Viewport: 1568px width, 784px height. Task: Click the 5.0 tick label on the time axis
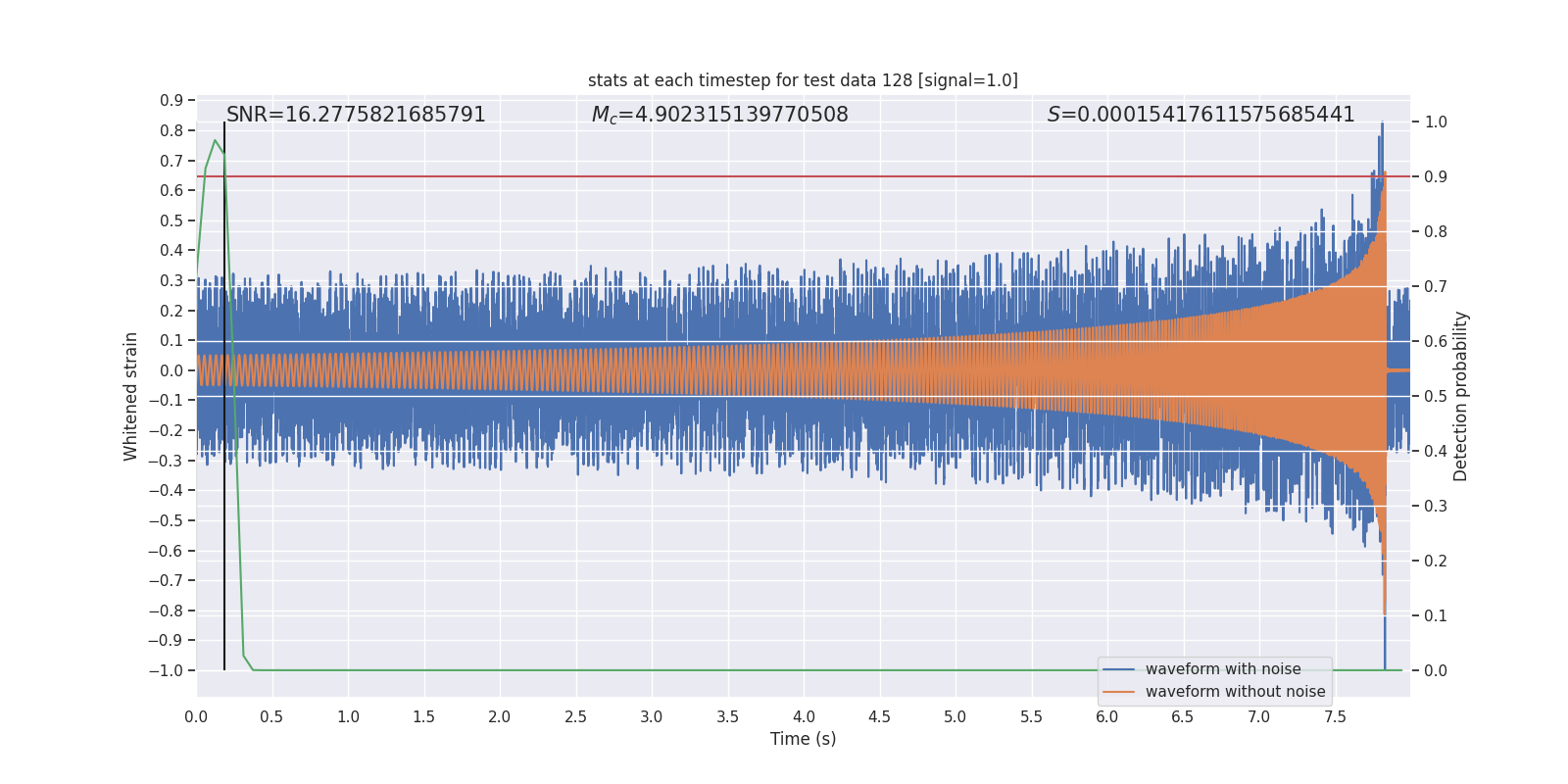coord(955,717)
